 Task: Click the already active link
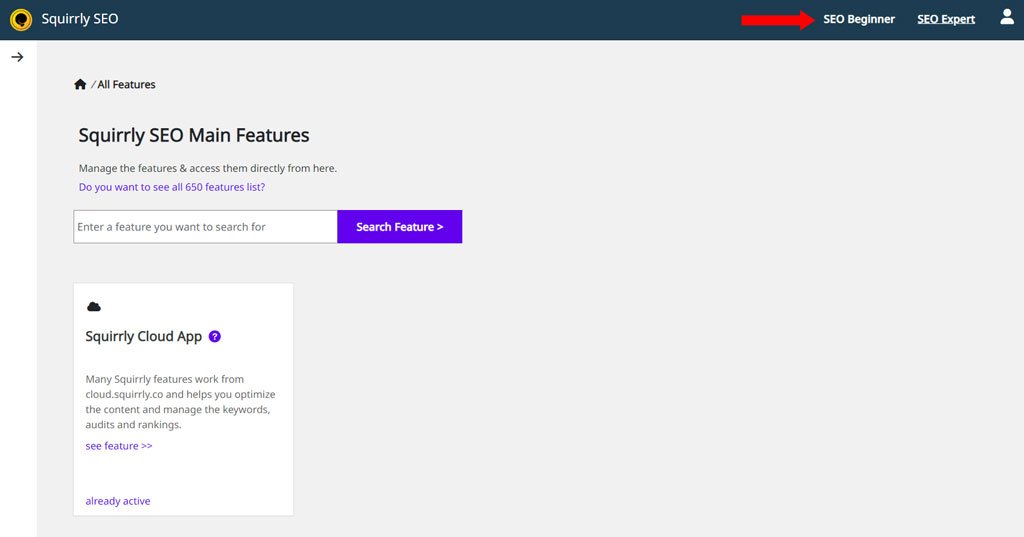coord(118,501)
